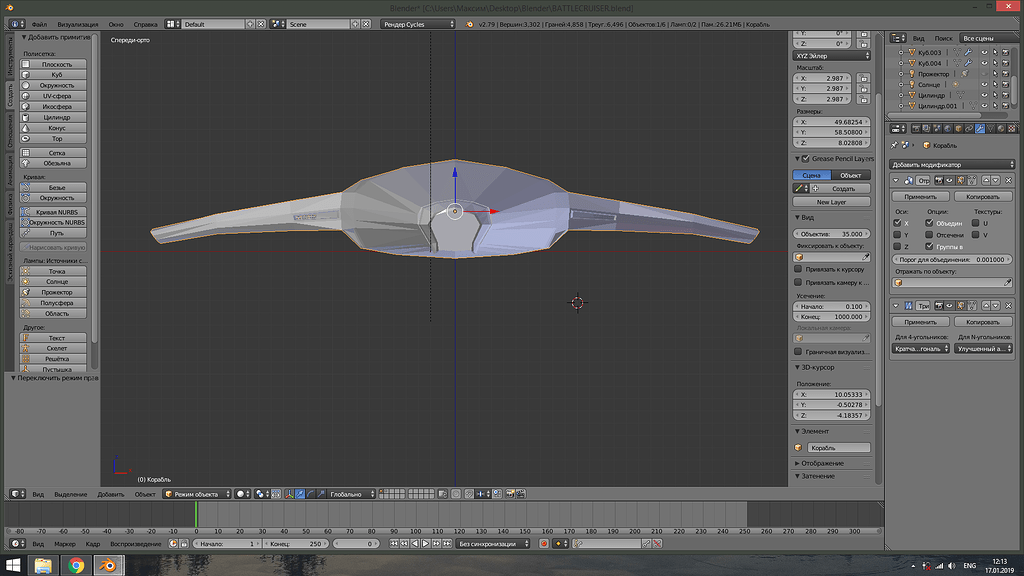Toggle Mirror axis X checkbox
This screenshot has height=576, width=1024.
897,223
